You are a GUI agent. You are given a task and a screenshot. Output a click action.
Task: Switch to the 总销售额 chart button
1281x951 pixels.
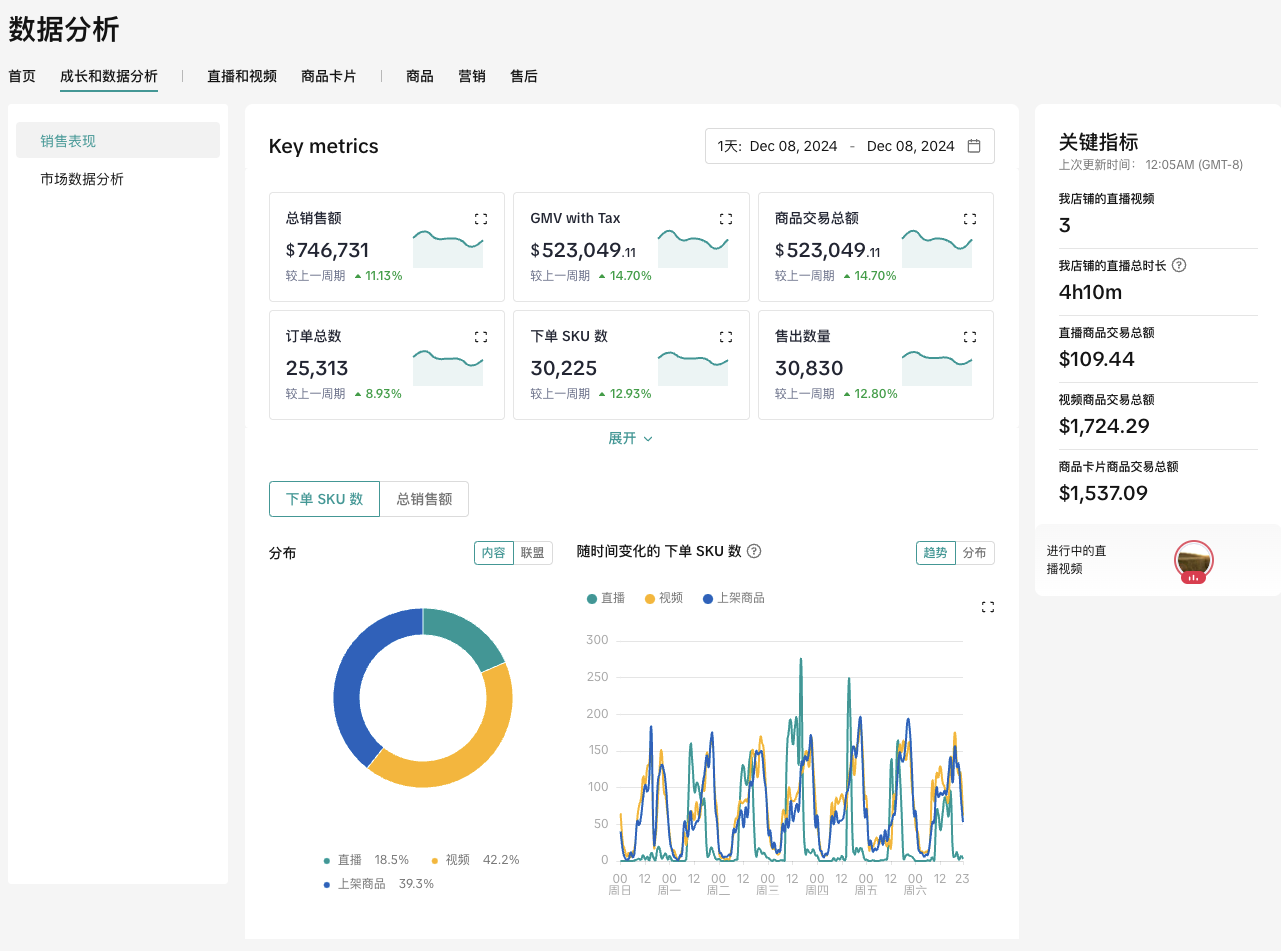[424, 499]
